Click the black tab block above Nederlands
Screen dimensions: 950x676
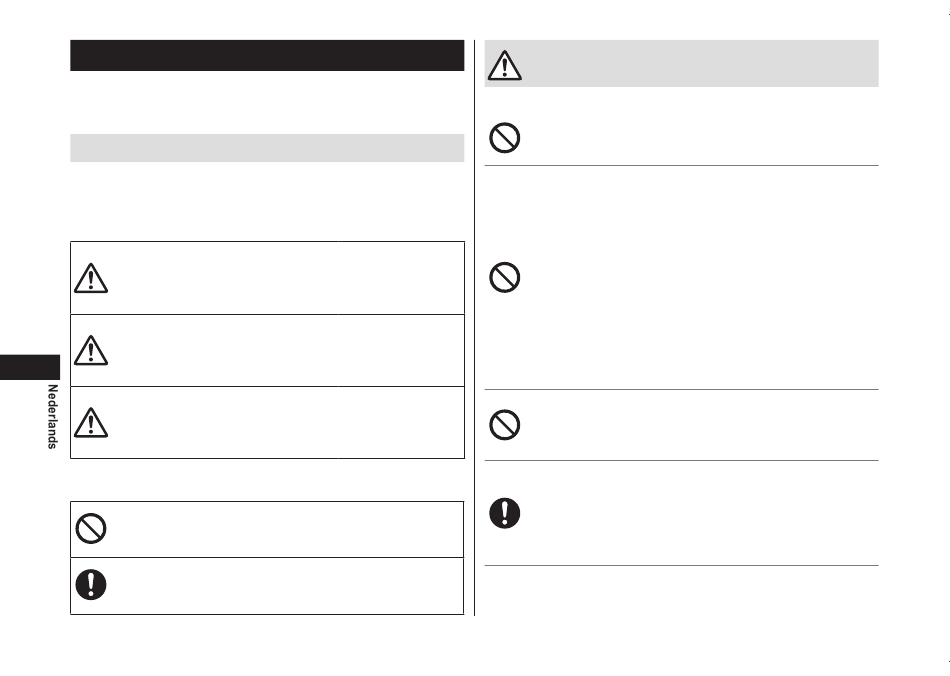click(30, 367)
